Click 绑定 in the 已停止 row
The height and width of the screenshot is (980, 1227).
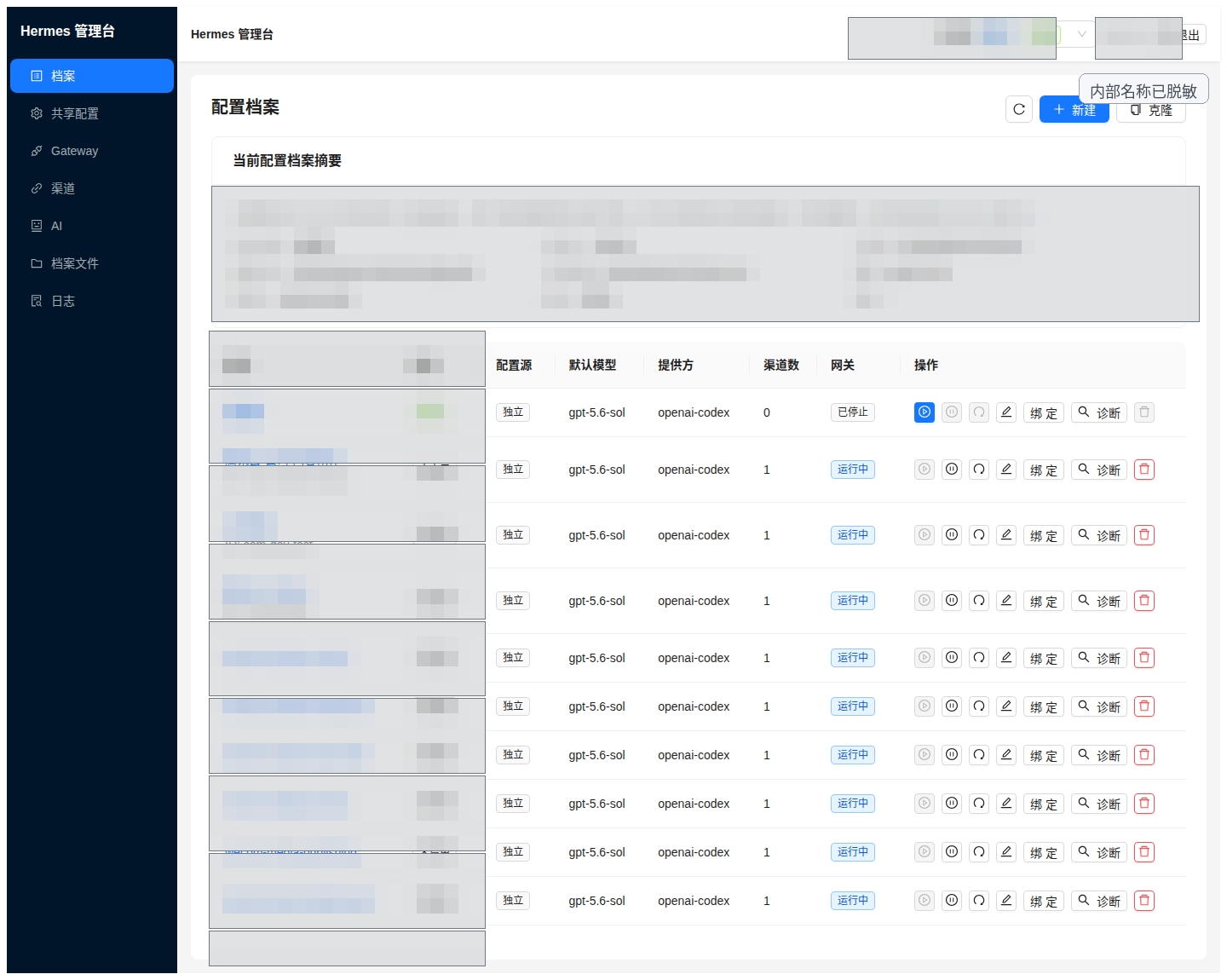1044,412
